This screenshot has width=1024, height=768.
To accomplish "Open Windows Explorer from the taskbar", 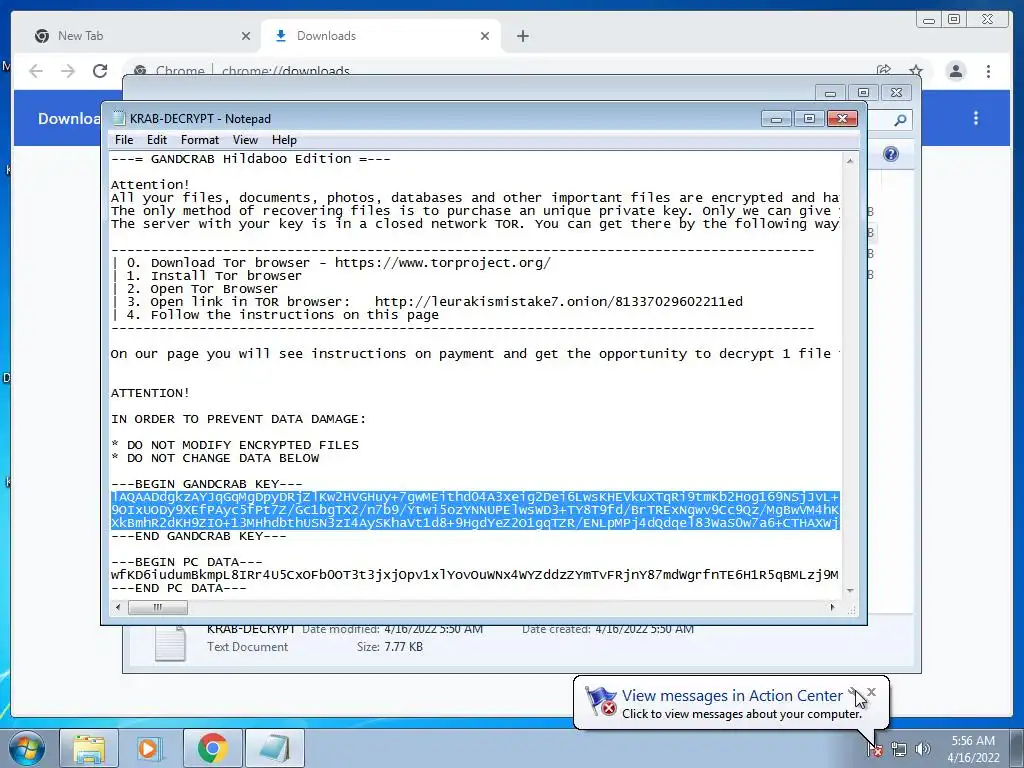I will click(x=88, y=748).
